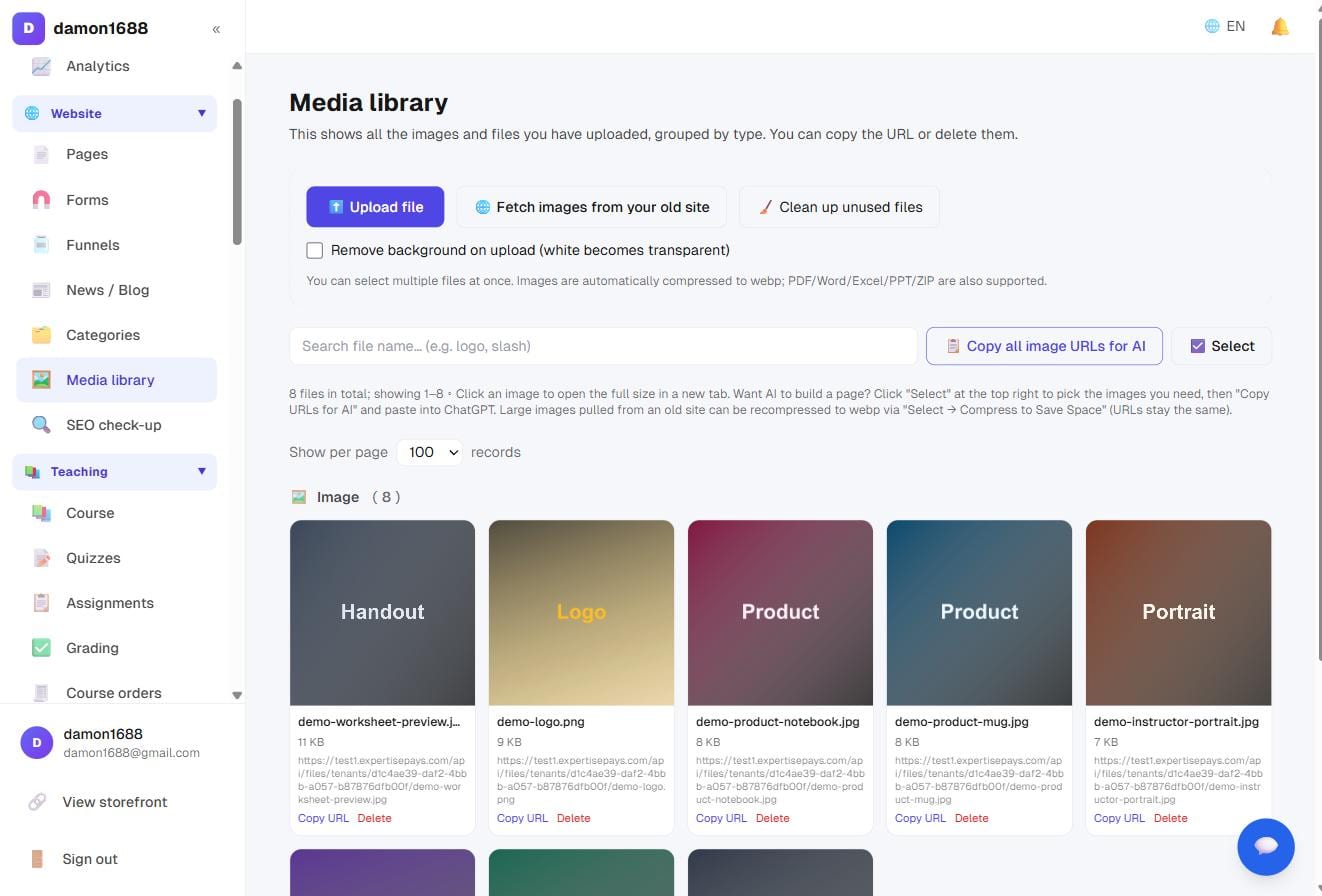The width and height of the screenshot is (1322, 896).
Task: Click the Course icon in sidebar
Action: (41, 513)
